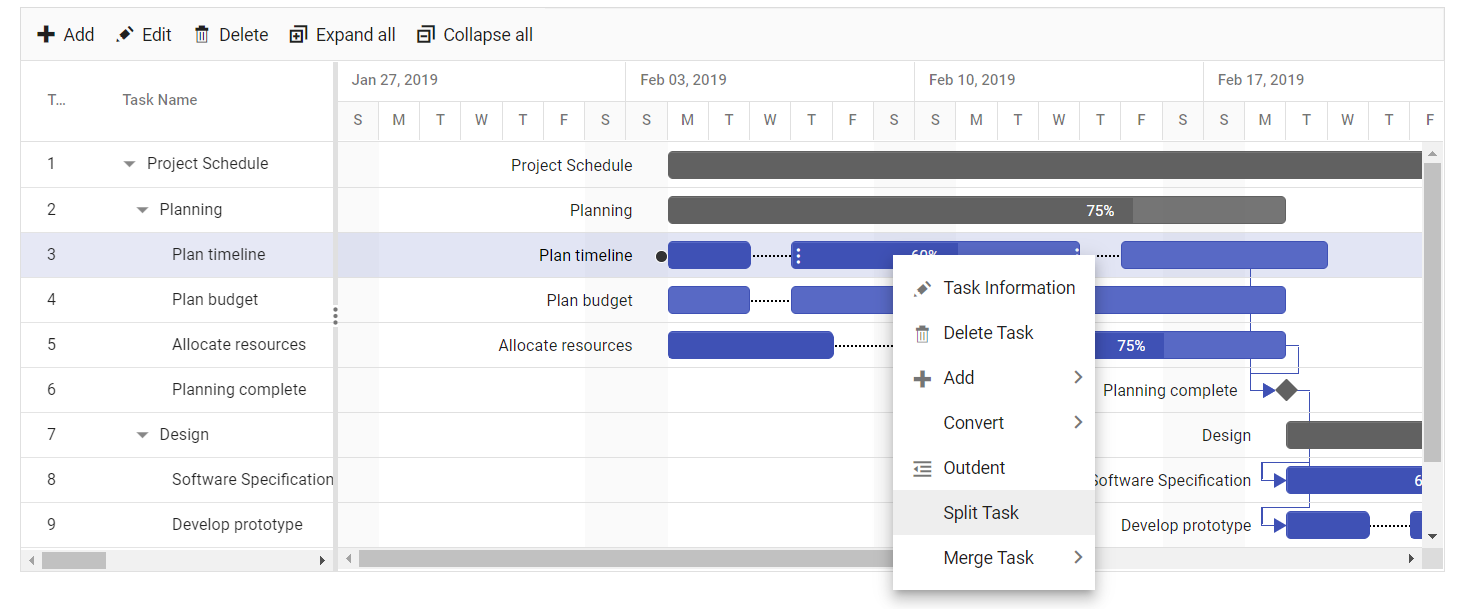Image resolution: width=1468 pixels, height=609 pixels.
Task: Click the right arrow of the task grid scrollbar
Action: [322, 560]
